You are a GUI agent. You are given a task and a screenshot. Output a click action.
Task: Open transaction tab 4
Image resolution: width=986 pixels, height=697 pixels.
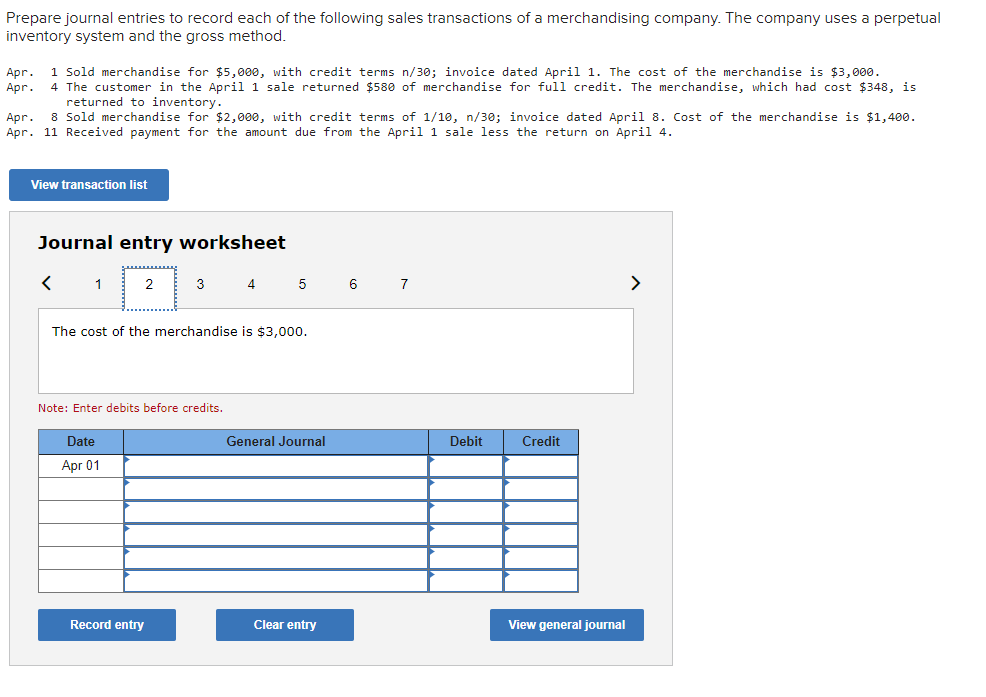pos(251,284)
